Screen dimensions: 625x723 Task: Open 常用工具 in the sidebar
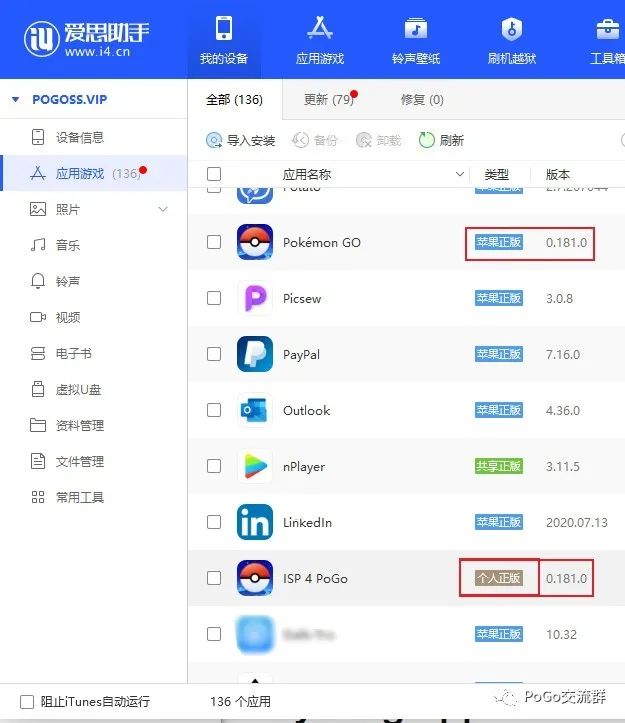coord(94,497)
